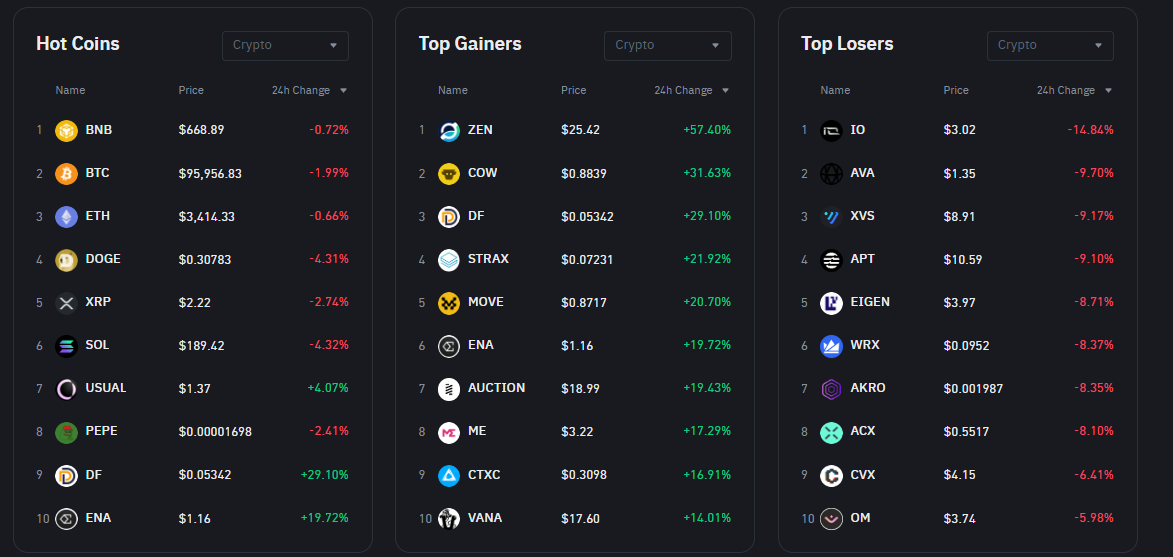Open the Crypto dropdown in Top Gainers
The image size is (1173, 557).
point(667,45)
